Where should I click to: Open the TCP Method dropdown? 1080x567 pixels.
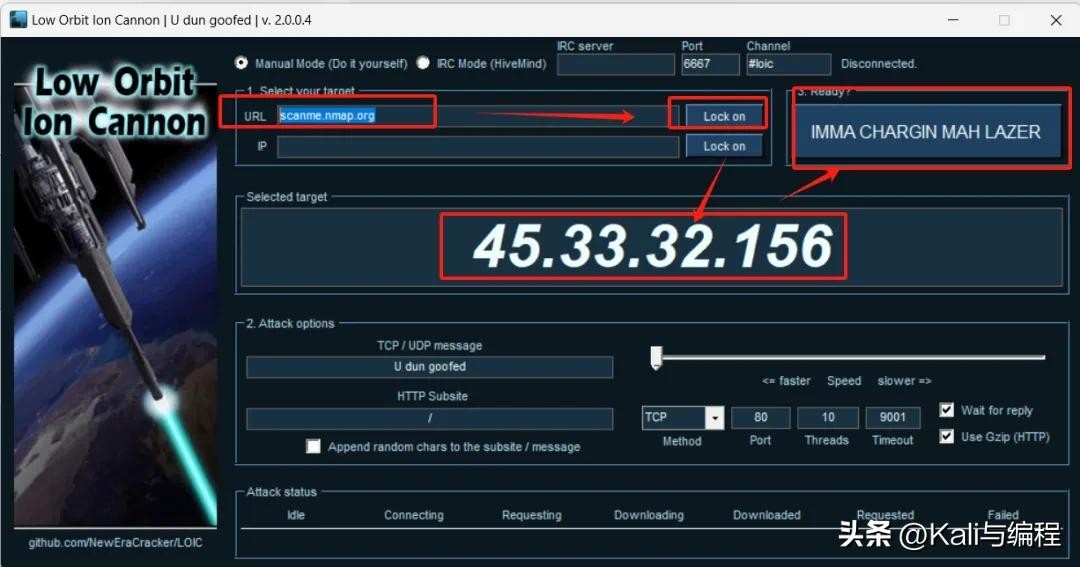point(714,417)
